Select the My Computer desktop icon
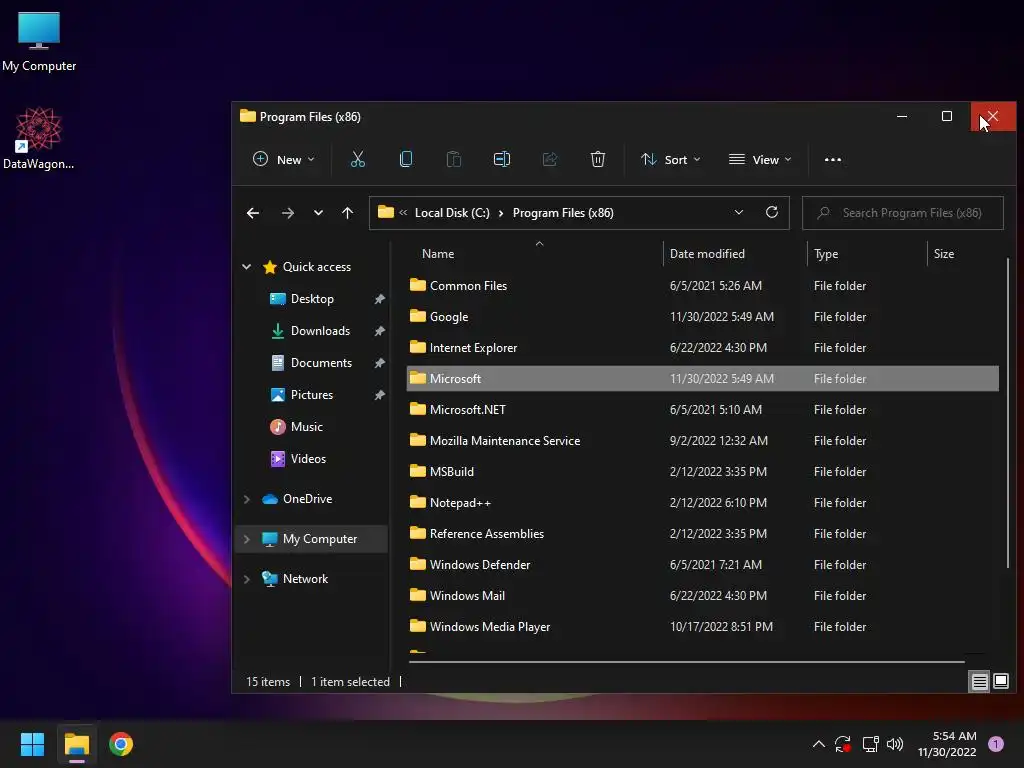This screenshot has height=768, width=1024. [39, 42]
